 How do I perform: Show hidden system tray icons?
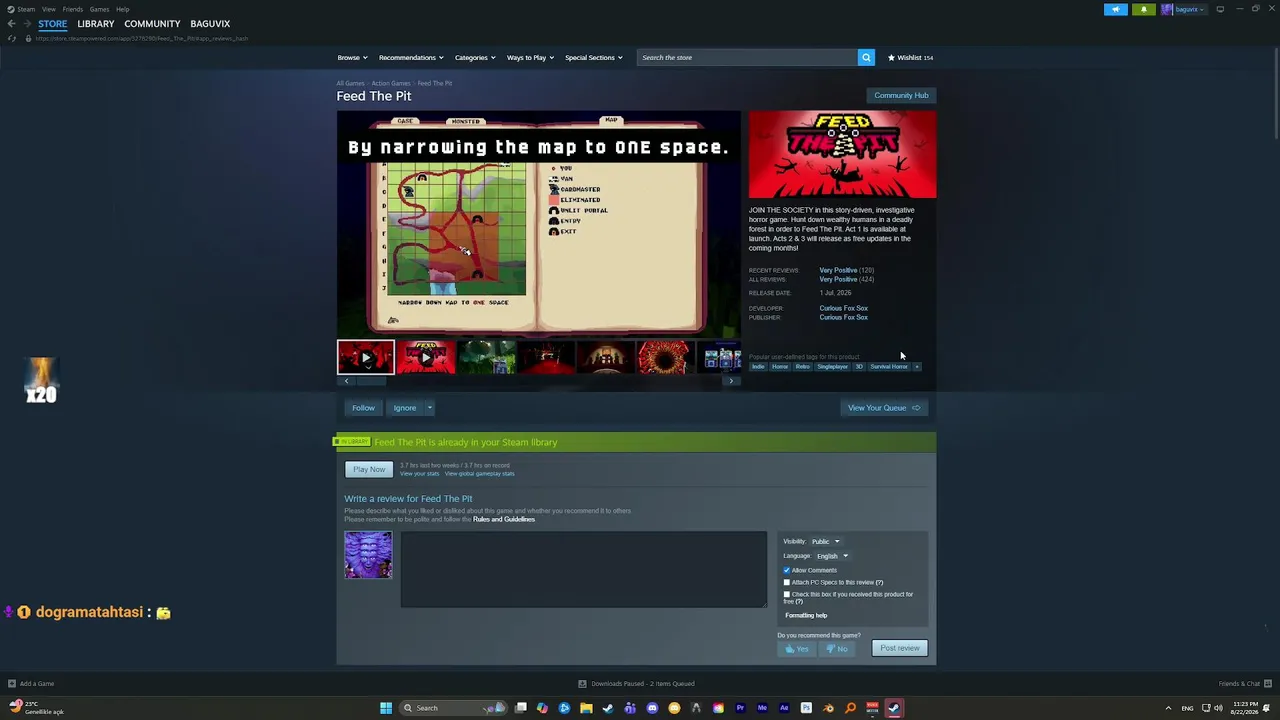point(1168,708)
